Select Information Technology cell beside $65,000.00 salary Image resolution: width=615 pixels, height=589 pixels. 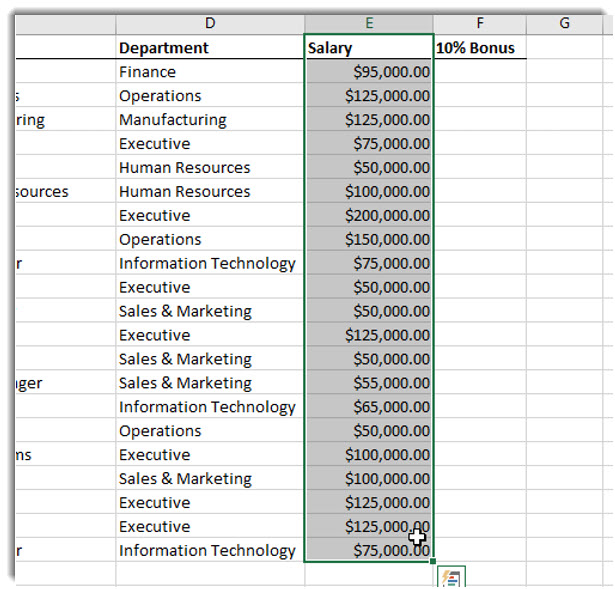[209, 407]
